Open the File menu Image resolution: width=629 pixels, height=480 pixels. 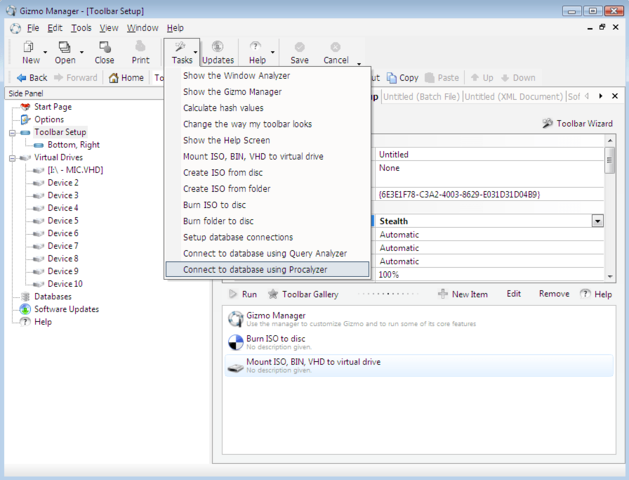point(33,28)
